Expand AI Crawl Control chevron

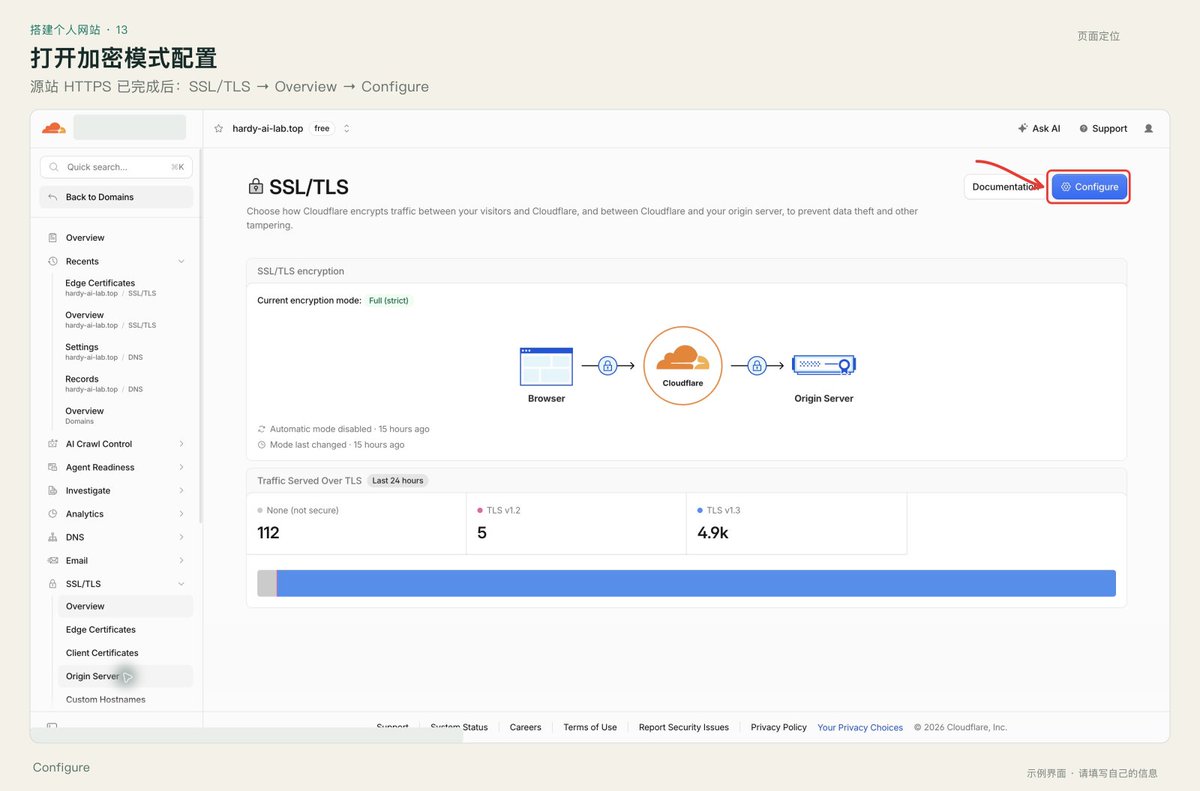[x=181, y=444]
